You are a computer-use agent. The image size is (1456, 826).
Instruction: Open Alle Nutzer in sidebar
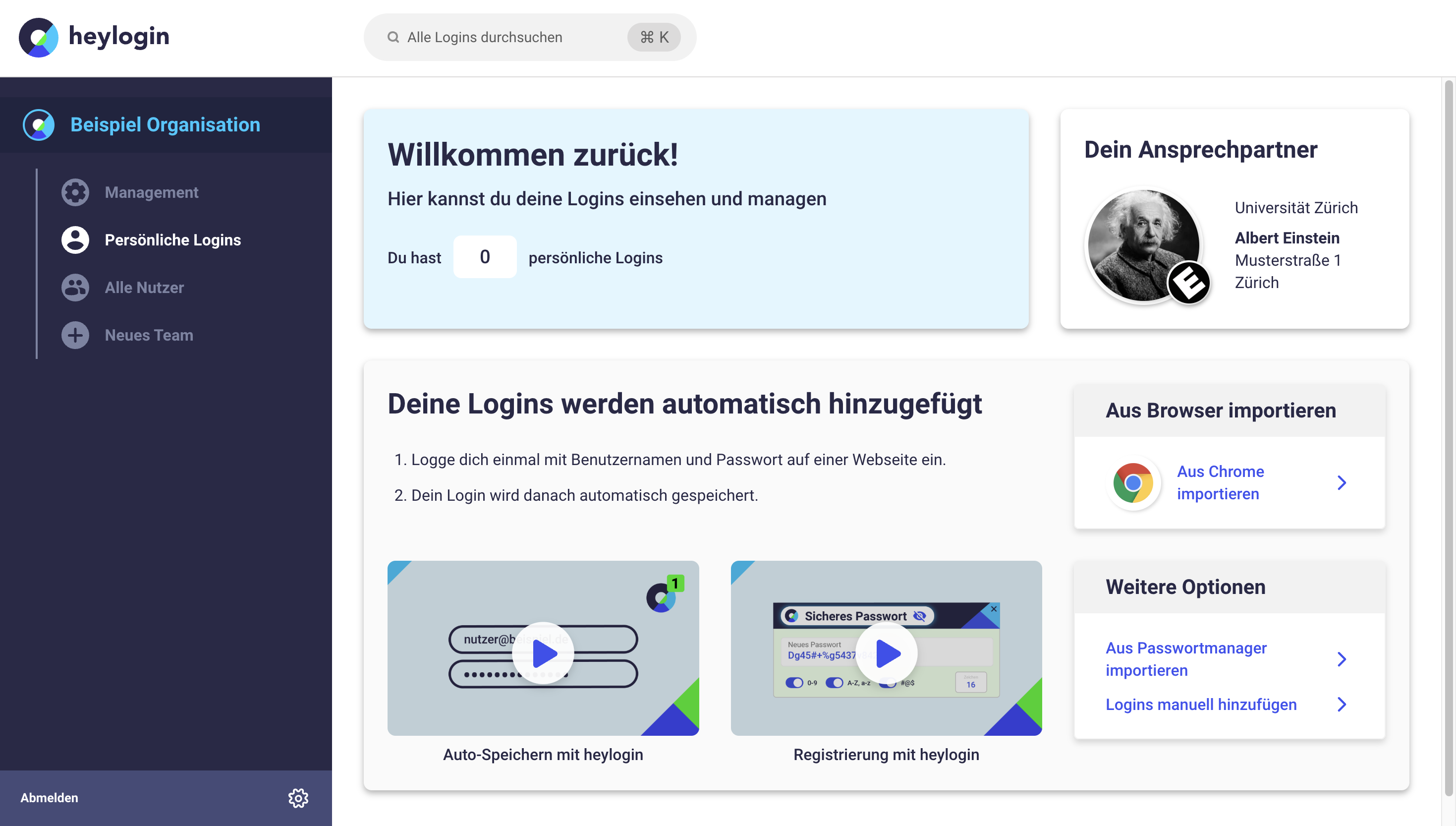pyautogui.click(x=145, y=288)
